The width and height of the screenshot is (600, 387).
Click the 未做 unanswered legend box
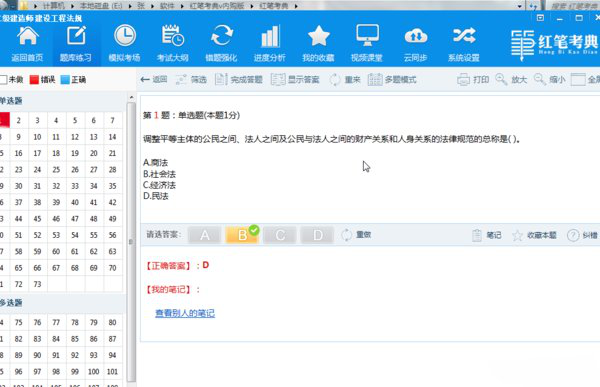pos(3,80)
